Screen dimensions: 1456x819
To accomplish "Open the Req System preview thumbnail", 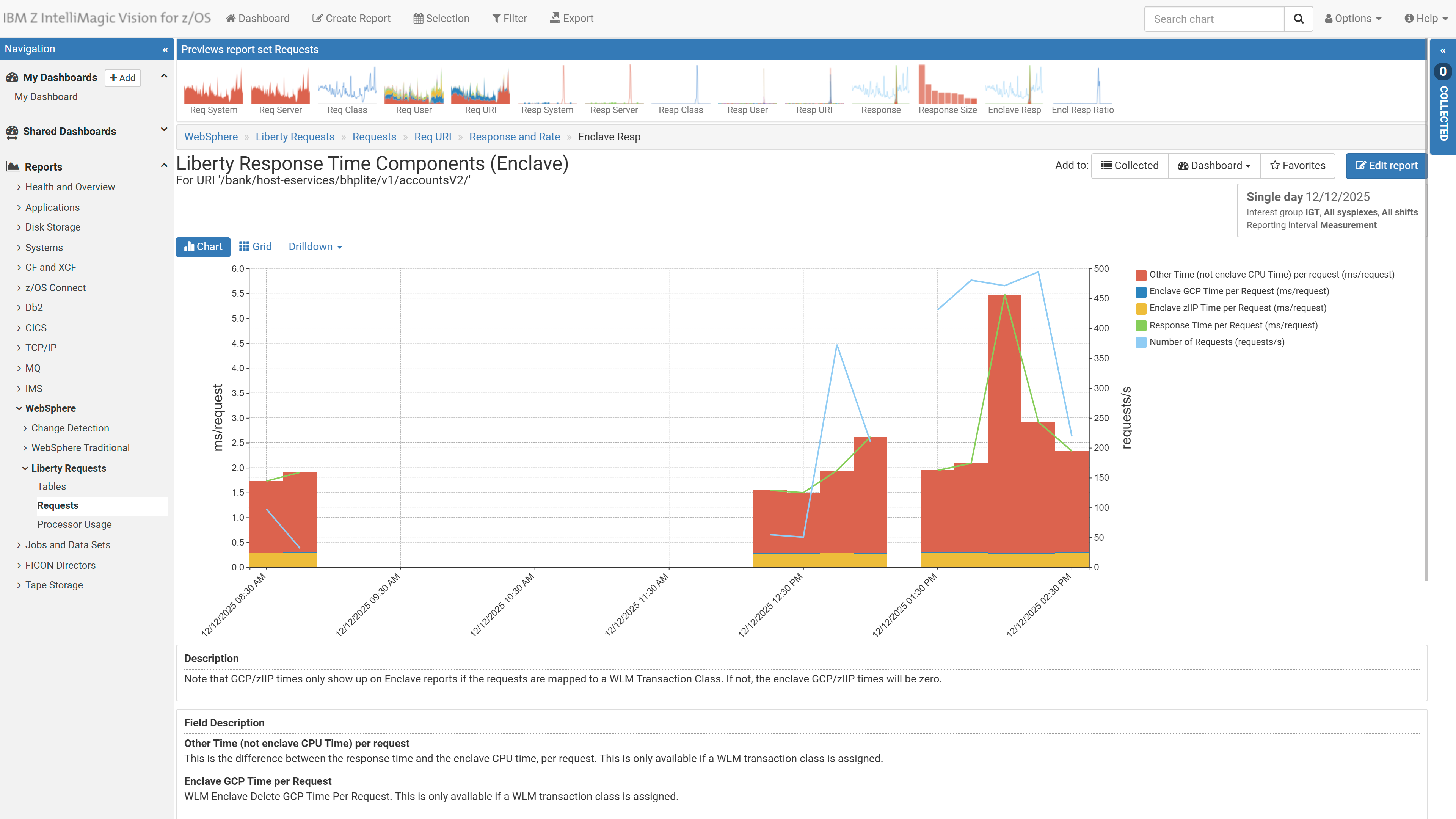I will tap(213, 90).
